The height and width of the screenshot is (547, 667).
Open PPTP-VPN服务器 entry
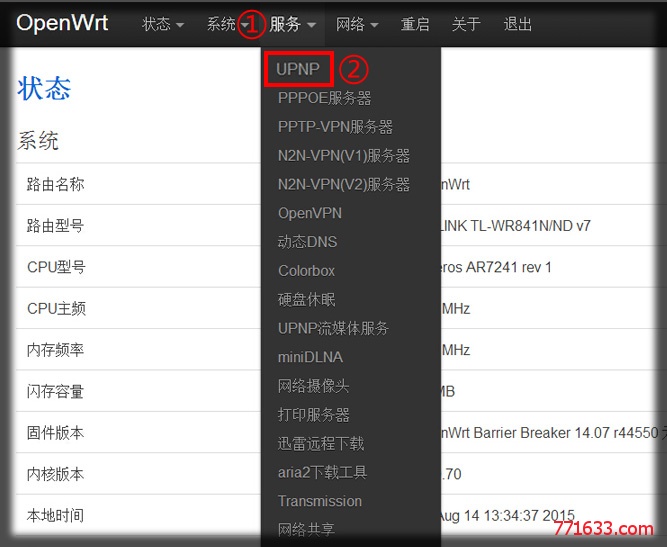335,127
